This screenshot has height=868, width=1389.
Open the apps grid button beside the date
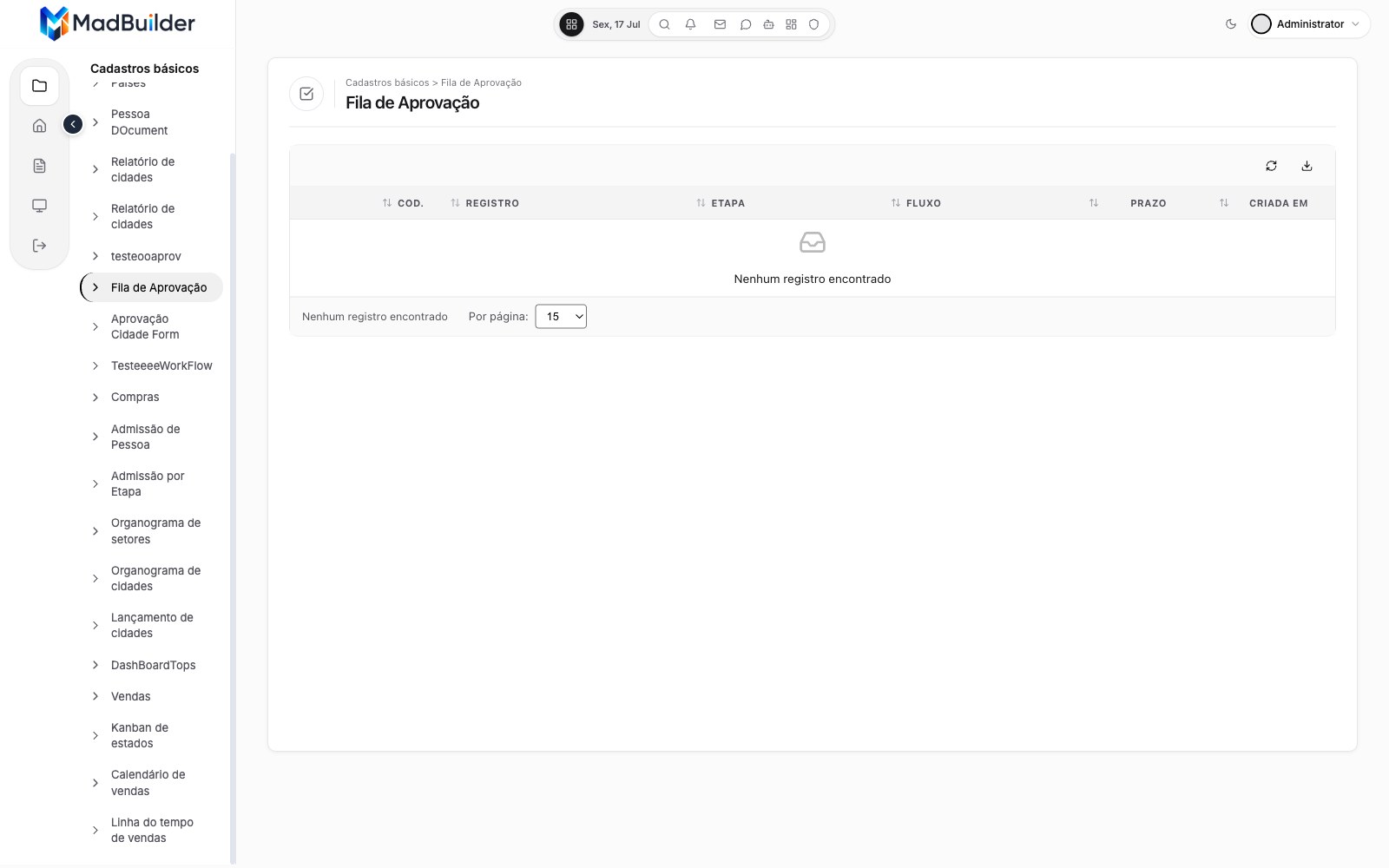[571, 24]
